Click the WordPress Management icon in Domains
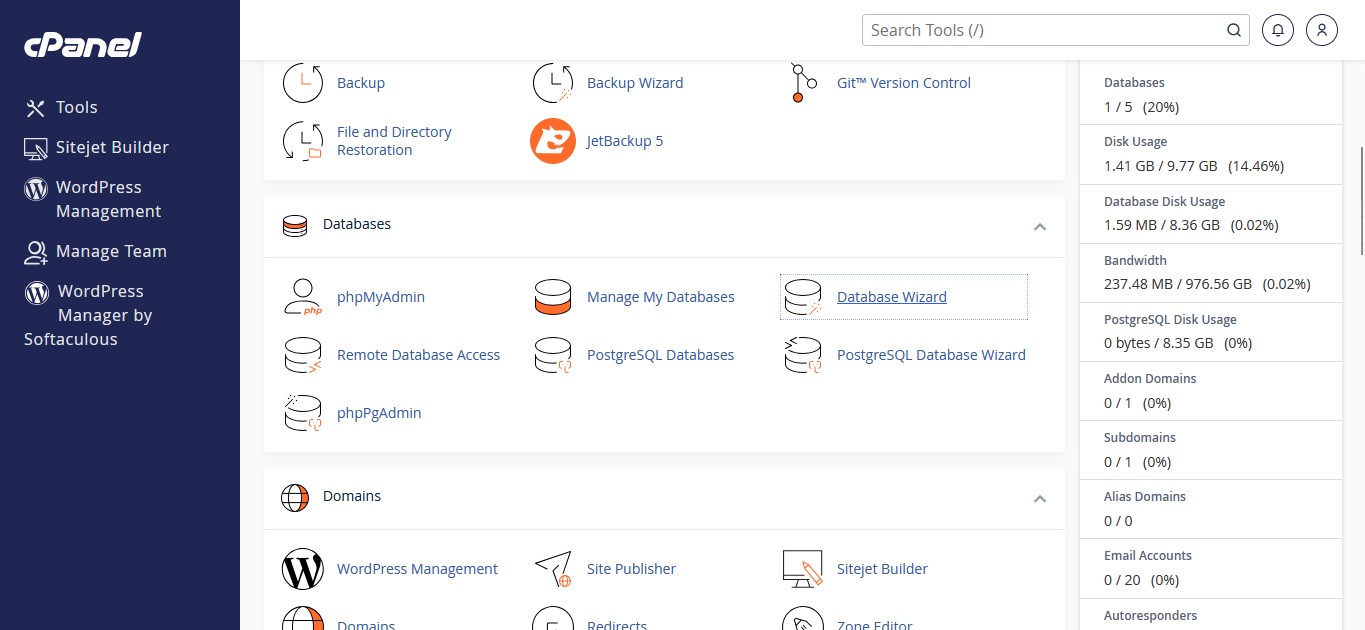The height and width of the screenshot is (630, 1365). tap(303, 569)
